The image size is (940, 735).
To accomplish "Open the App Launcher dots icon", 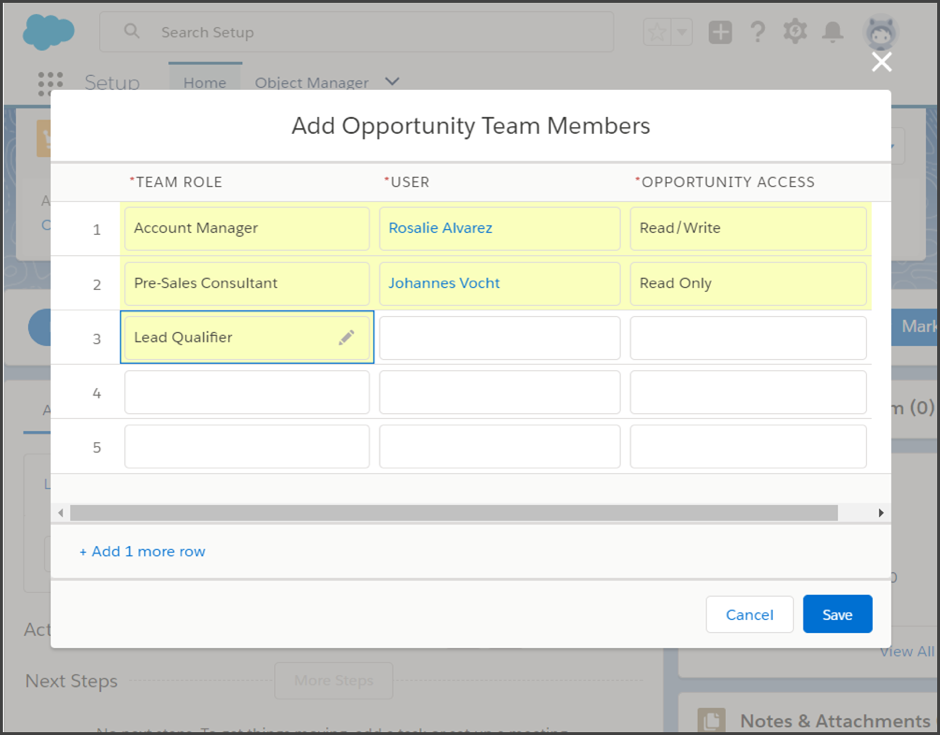I will [x=50, y=83].
